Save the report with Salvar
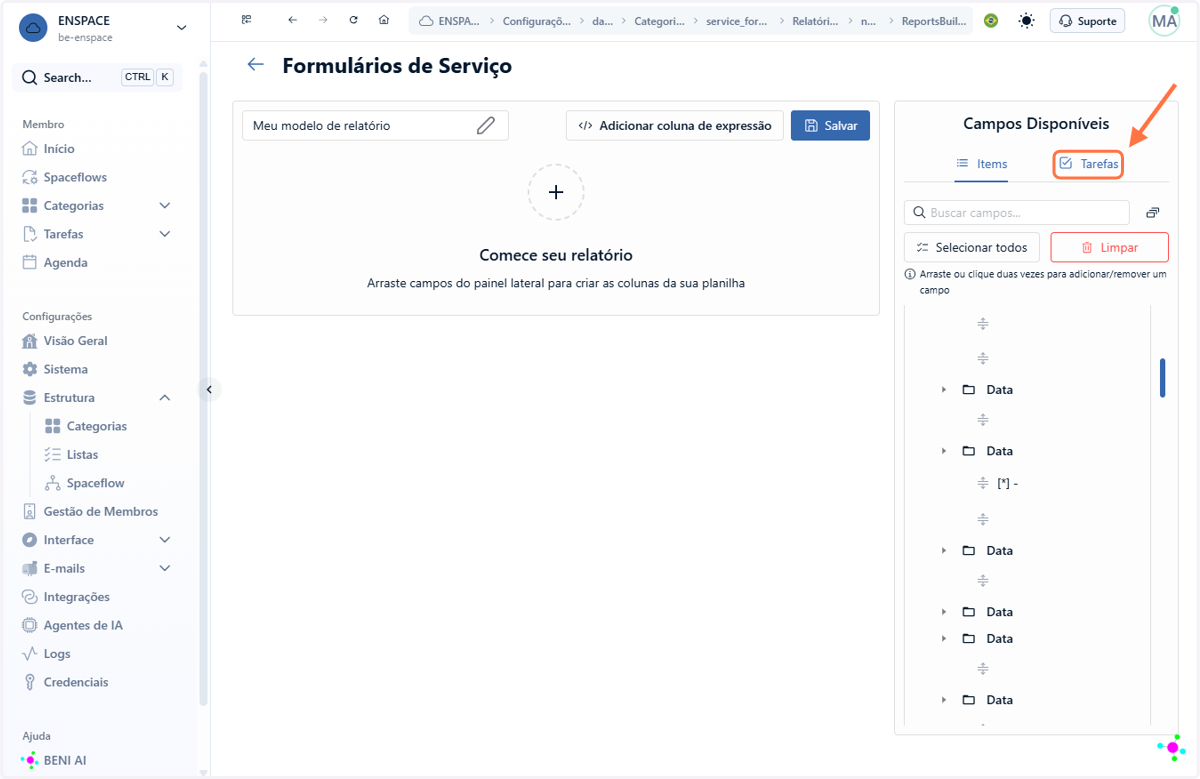 click(830, 126)
